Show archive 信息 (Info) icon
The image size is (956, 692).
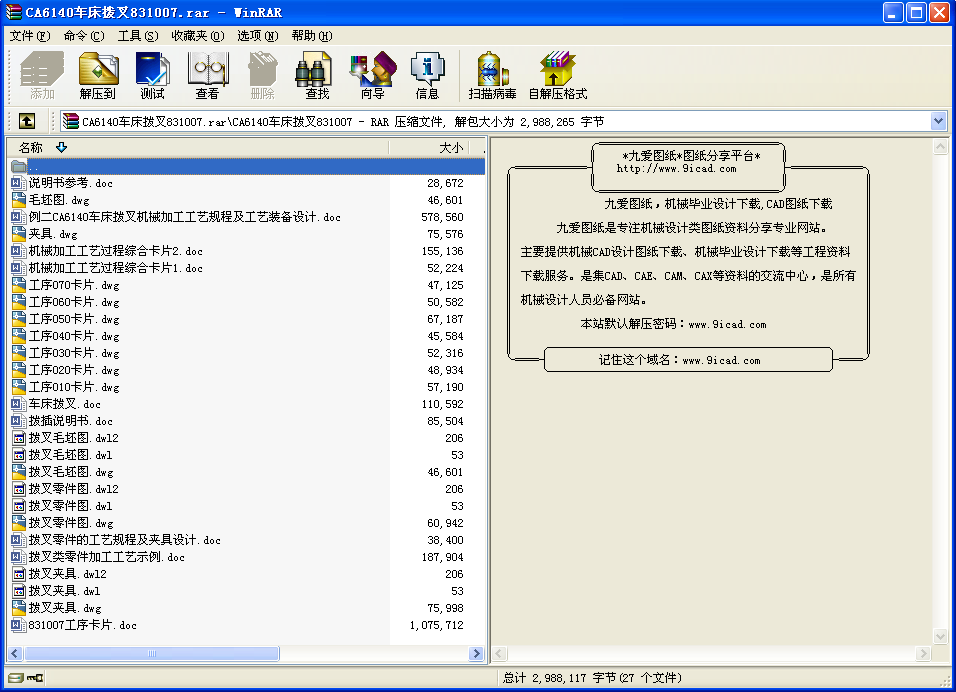[427, 76]
